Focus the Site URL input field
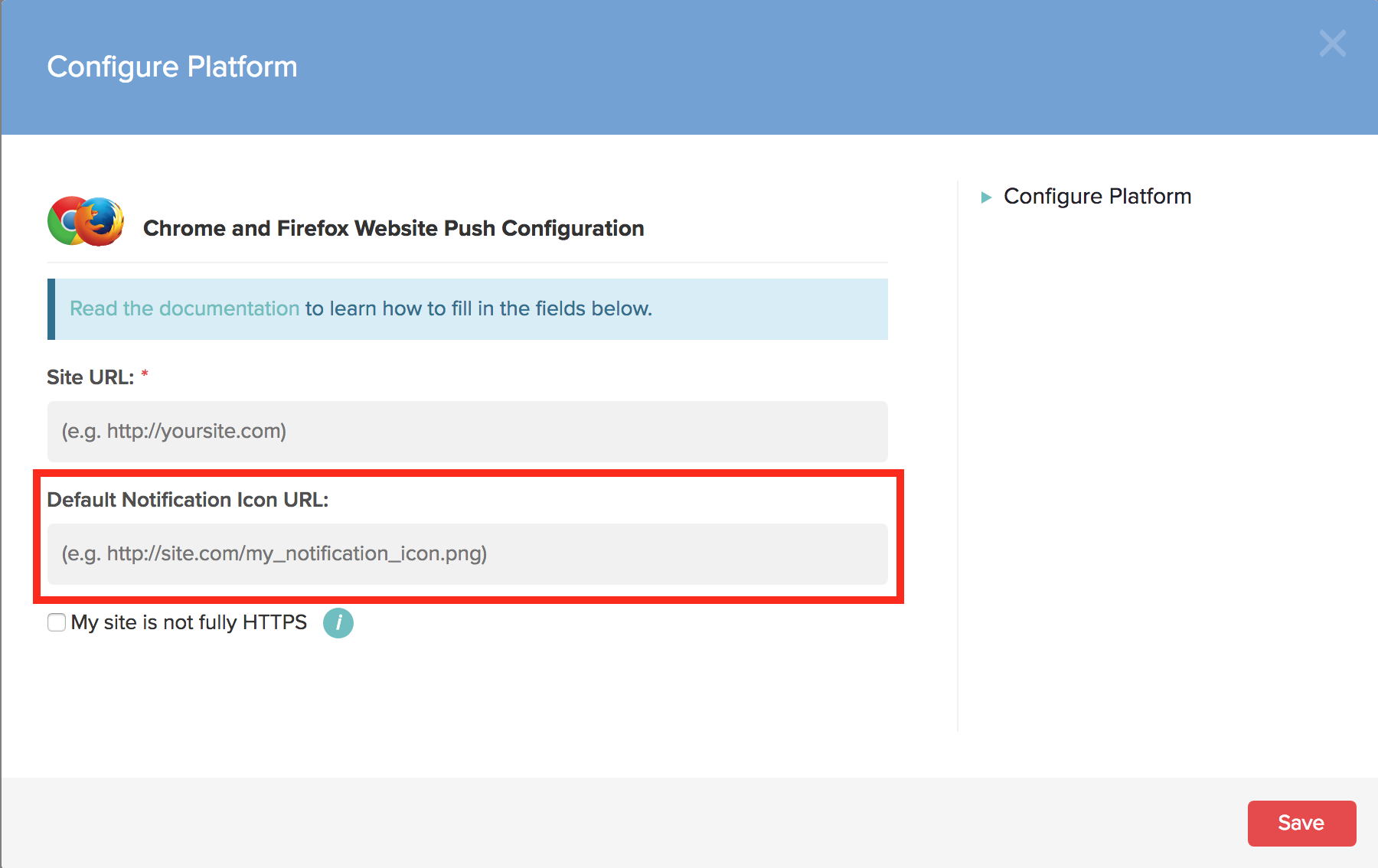 pyautogui.click(x=467, y=432)
